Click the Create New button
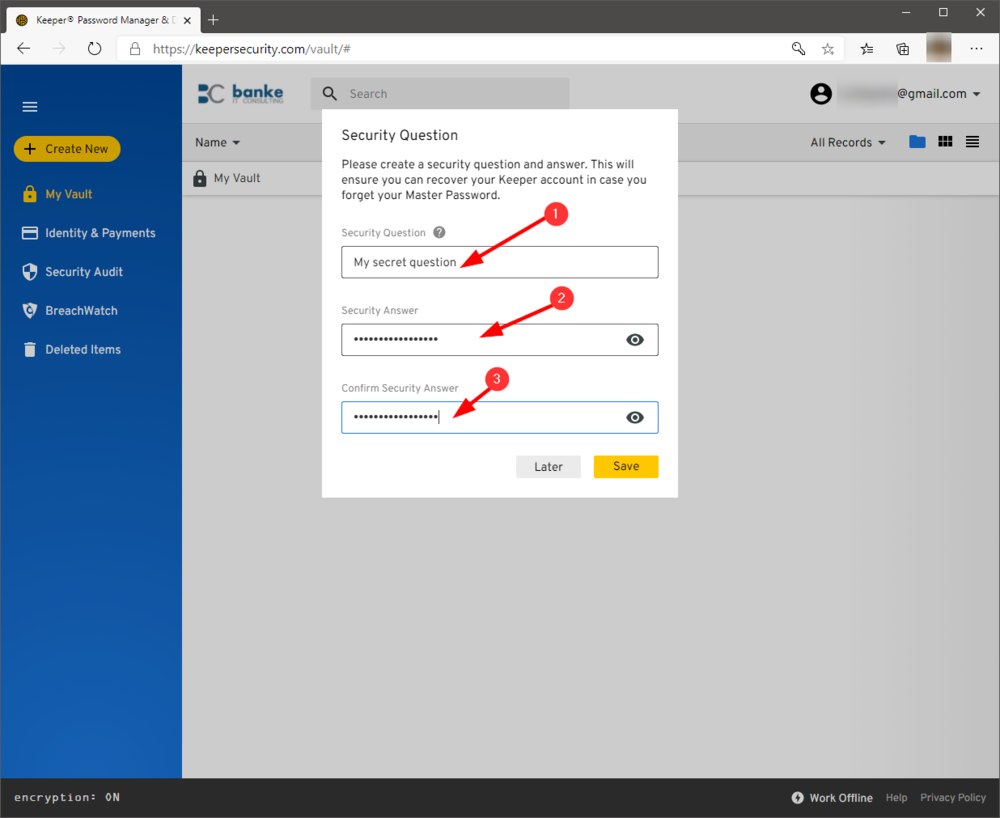This screenshot has width=1000, height=818. tap(67, 149)
